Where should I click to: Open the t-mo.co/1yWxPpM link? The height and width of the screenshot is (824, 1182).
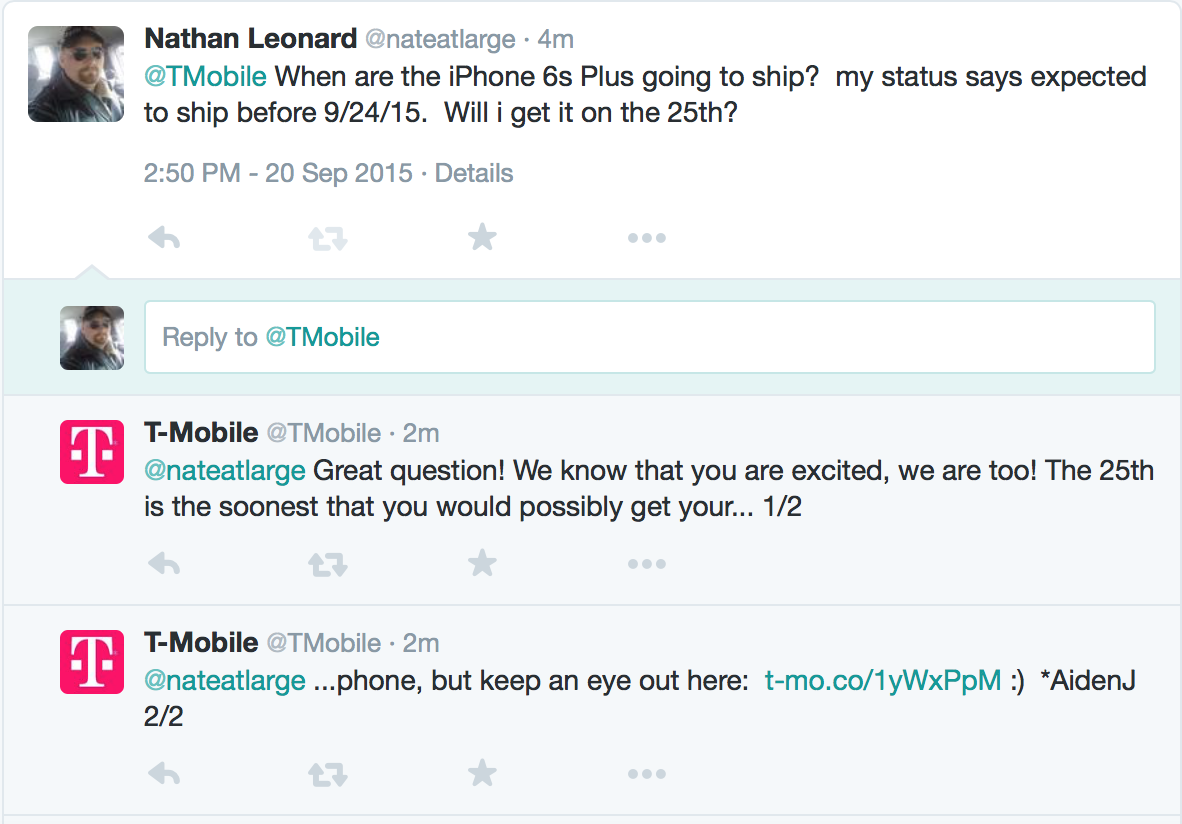pos(883,681)
